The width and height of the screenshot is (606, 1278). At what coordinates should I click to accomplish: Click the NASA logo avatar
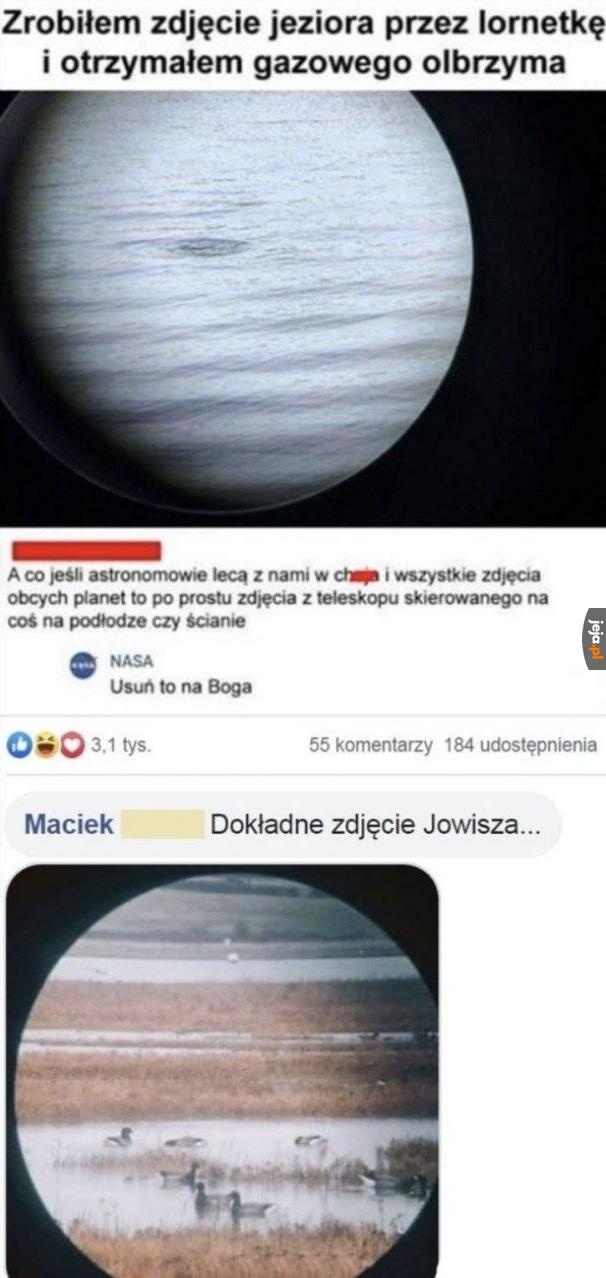tap(83, 667)
